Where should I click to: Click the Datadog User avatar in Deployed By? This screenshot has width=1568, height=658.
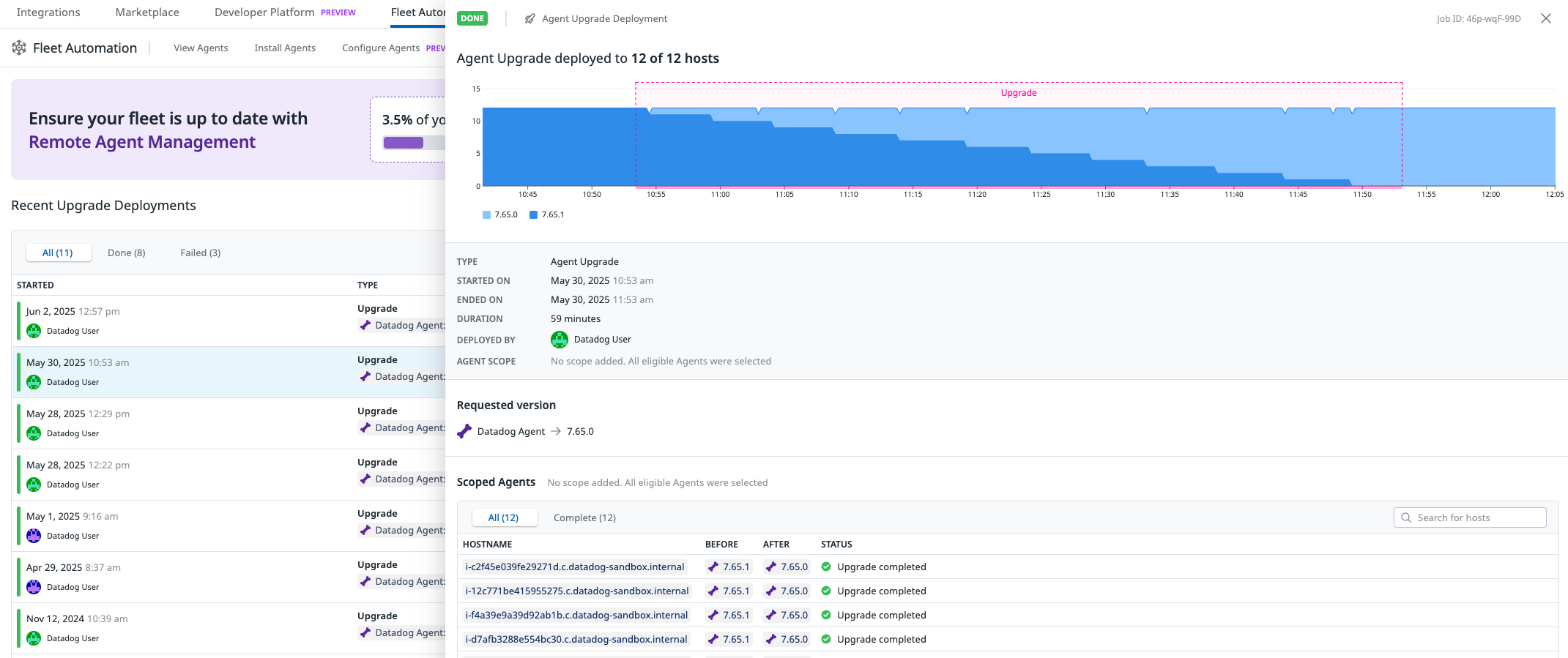coord(560,340)
